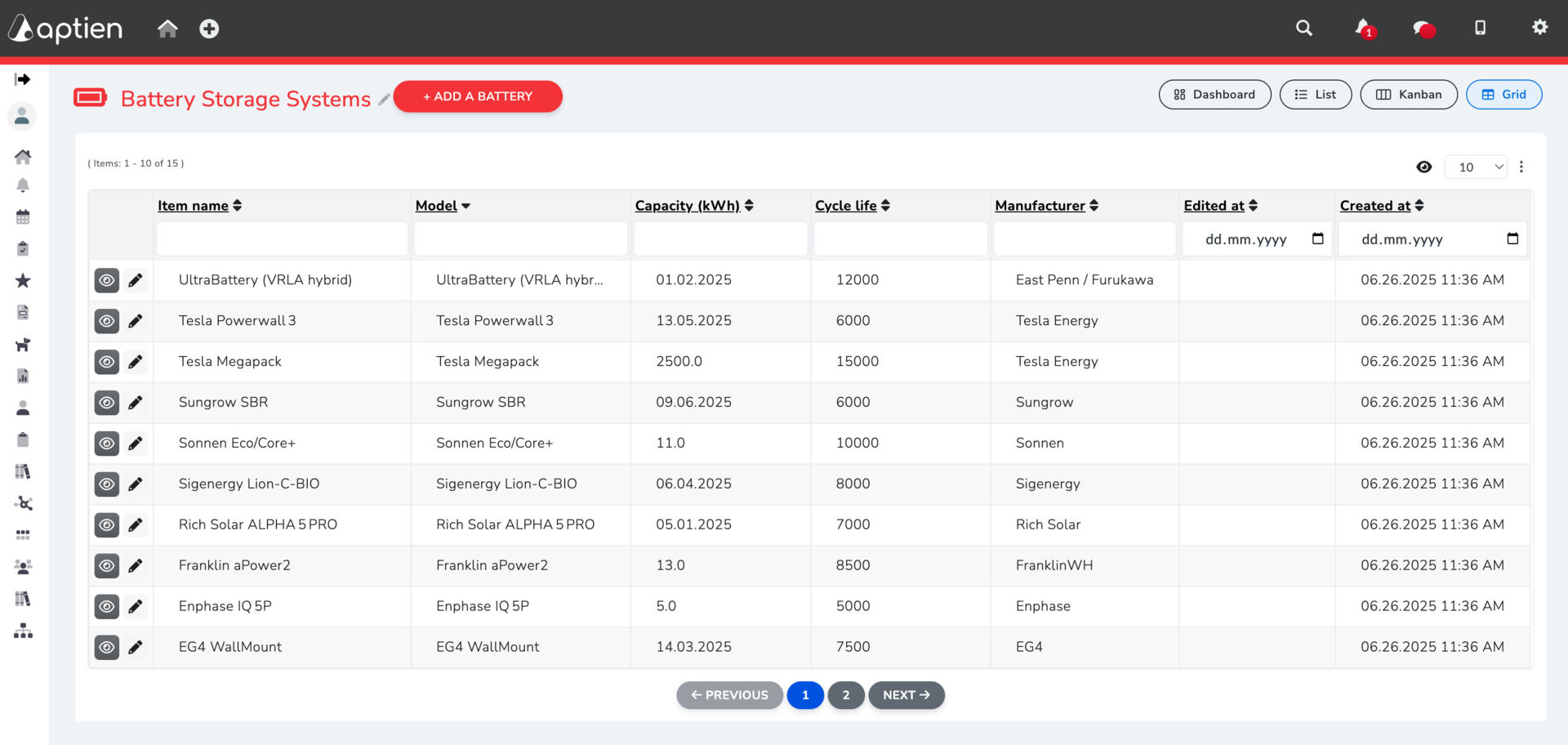Viewport: 1568px width, 745px height.
Task: Switch to Dashboard view
Action: tap(1214, 95)
